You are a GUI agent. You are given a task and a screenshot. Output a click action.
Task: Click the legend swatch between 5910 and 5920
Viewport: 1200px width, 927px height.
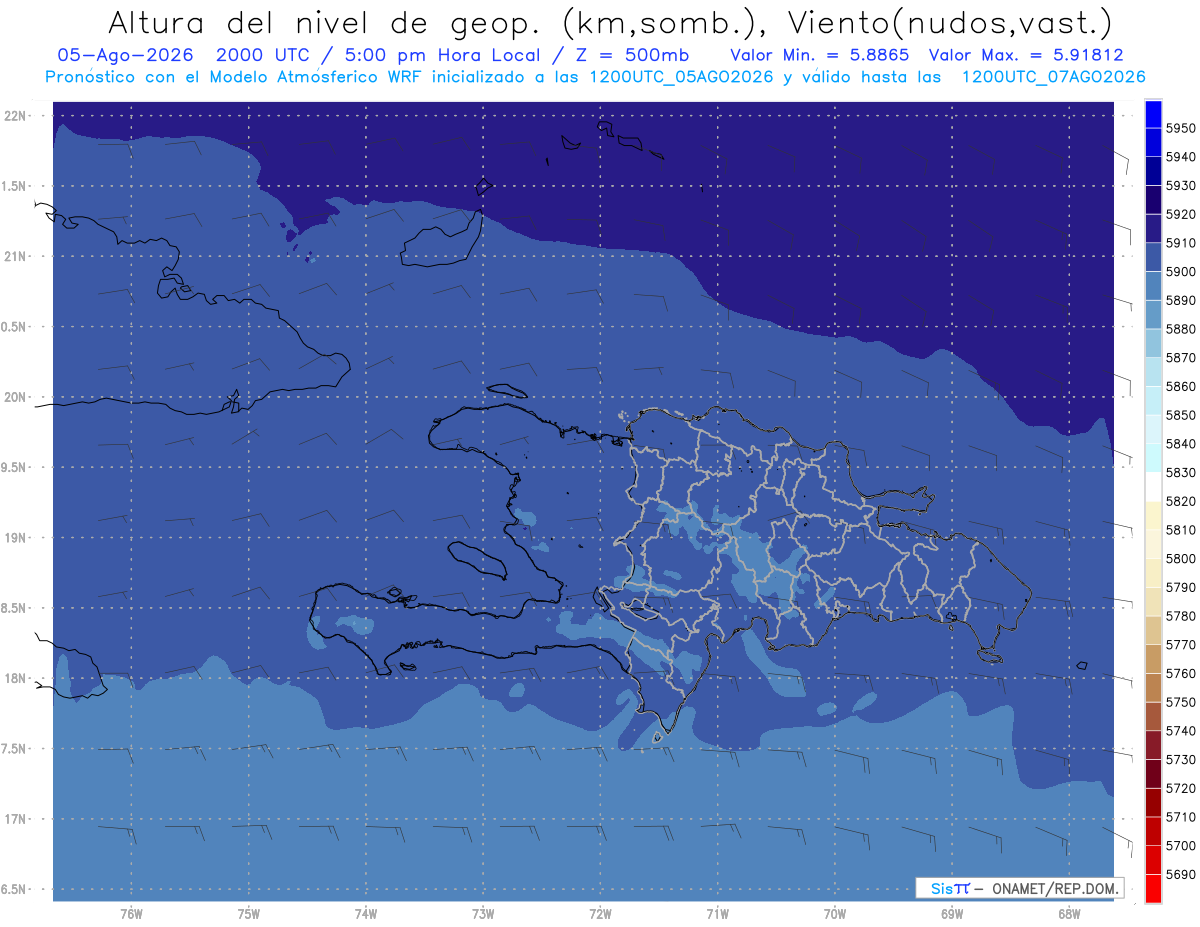tap(1153, 229)
